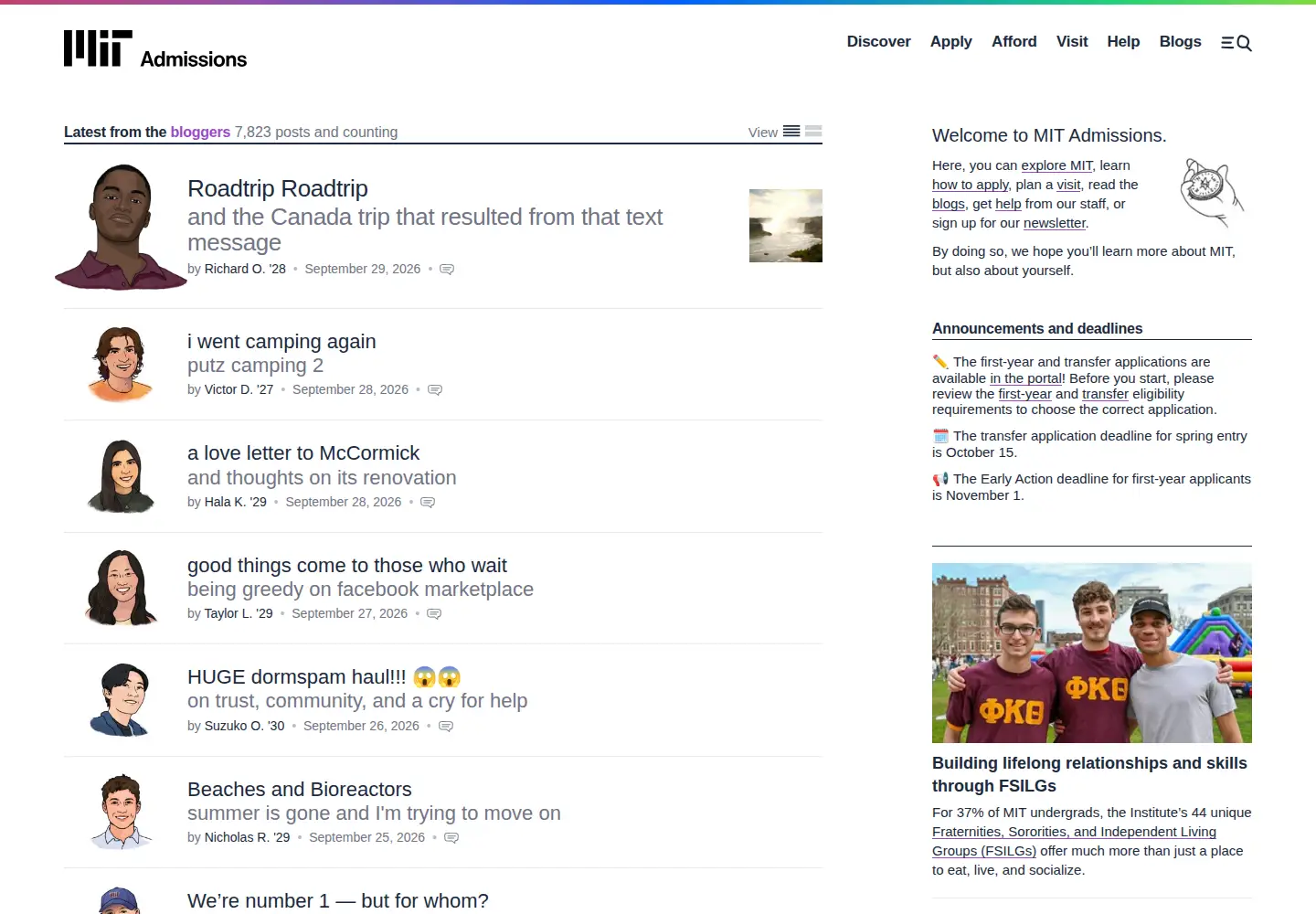Open the Visit menu
Viewport: 1316px width, 914px height.
coord(1072,42)
